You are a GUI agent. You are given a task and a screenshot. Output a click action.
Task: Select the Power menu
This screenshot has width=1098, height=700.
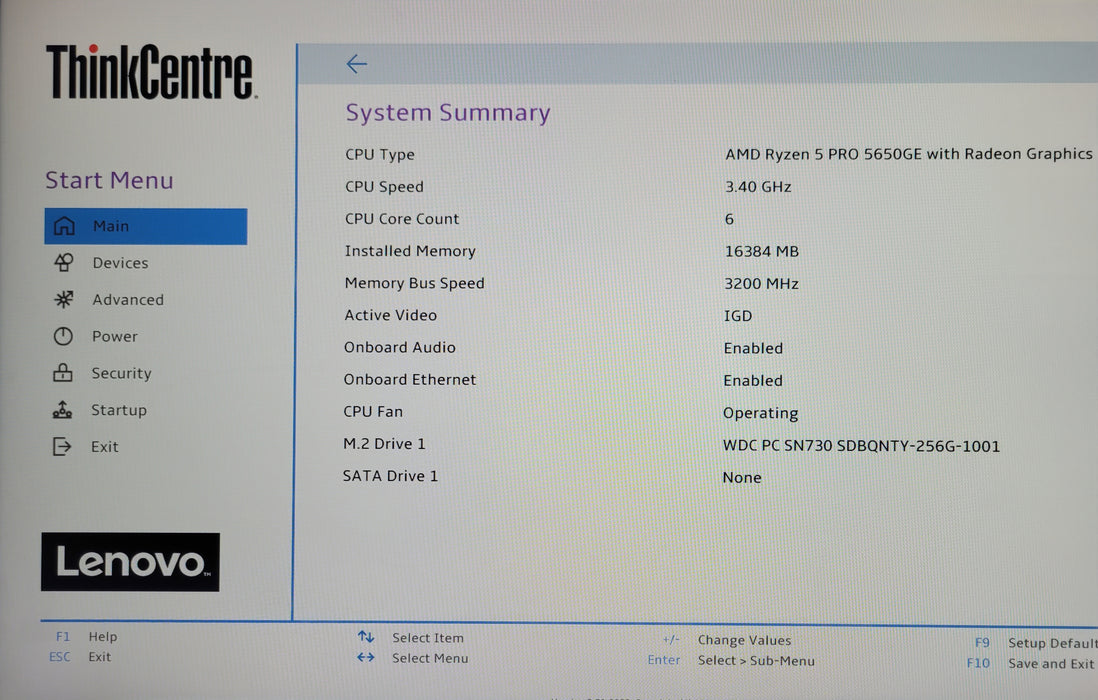click(115, 337)
